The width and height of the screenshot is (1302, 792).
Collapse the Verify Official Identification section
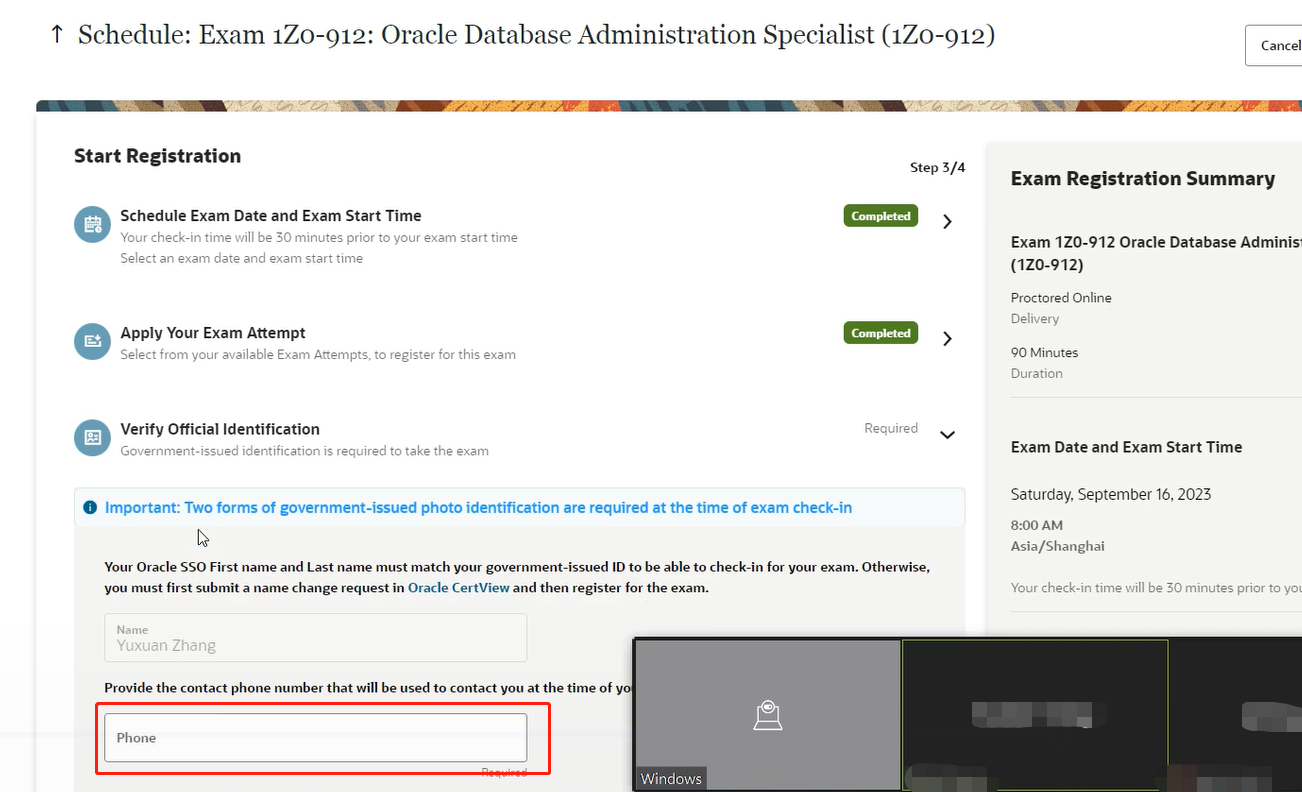coord(948,434)
